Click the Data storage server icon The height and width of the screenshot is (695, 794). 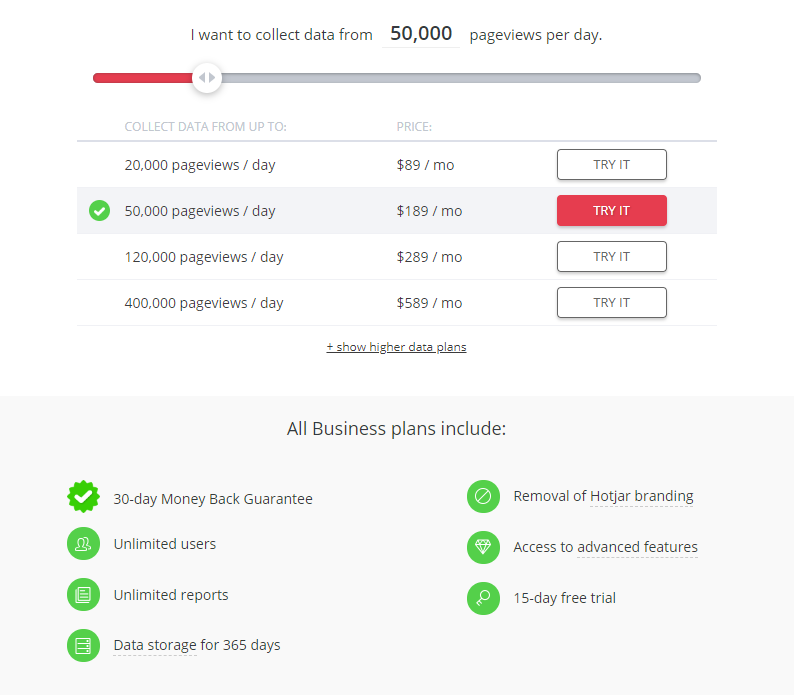coord(84,645)
